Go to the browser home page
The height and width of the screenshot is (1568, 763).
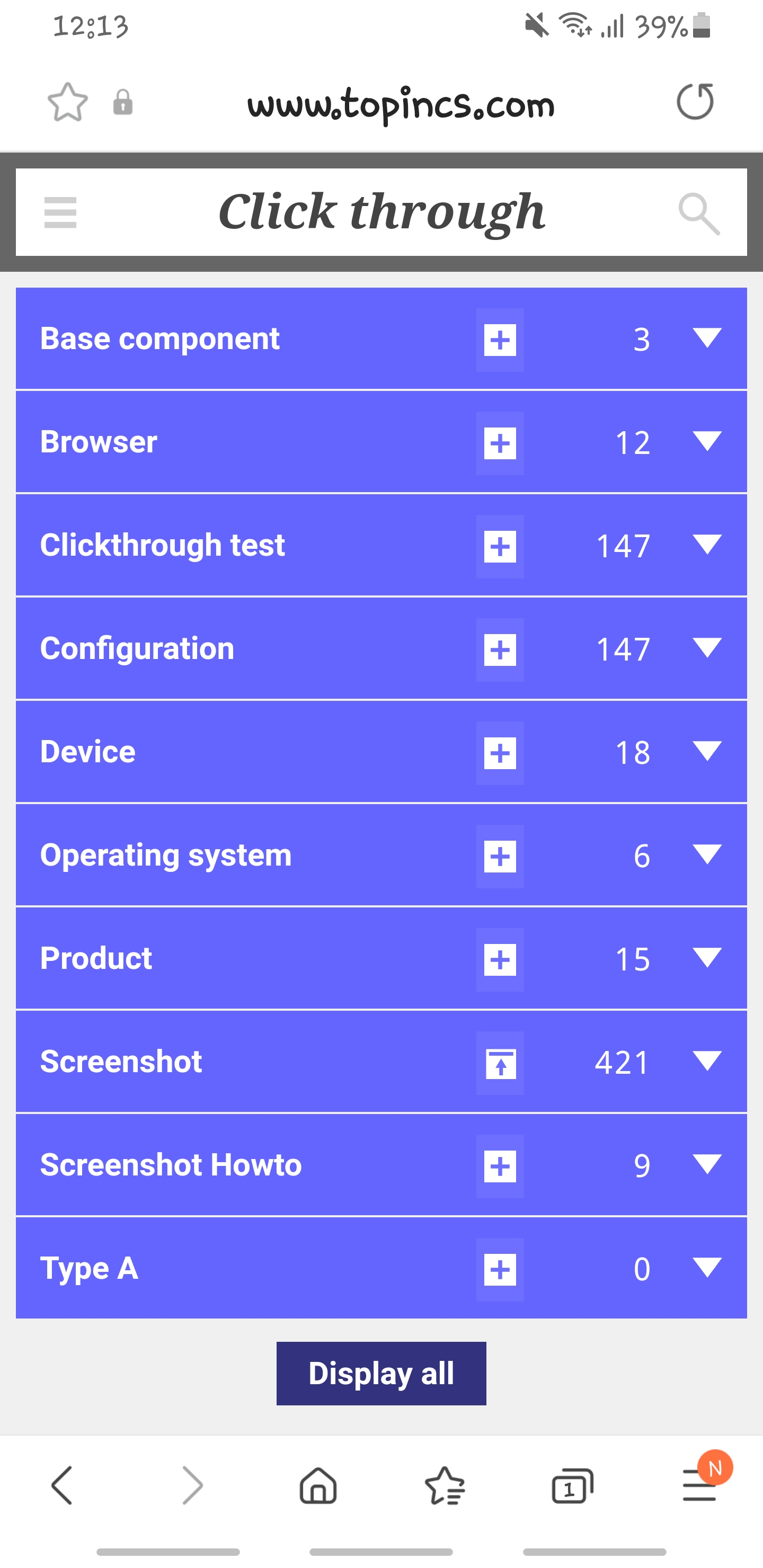pos(318,1485)
